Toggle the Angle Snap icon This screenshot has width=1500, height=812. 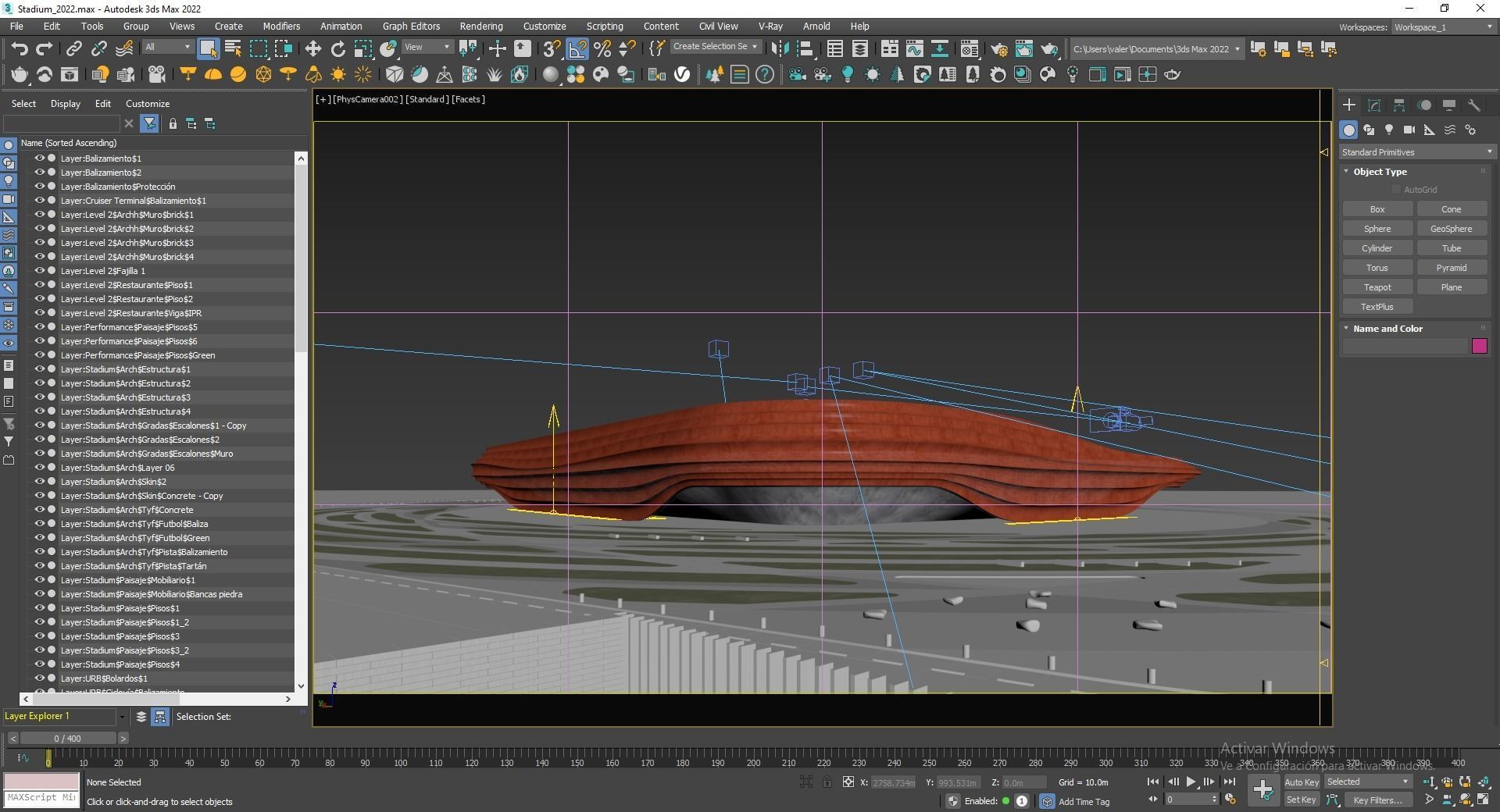577,48
